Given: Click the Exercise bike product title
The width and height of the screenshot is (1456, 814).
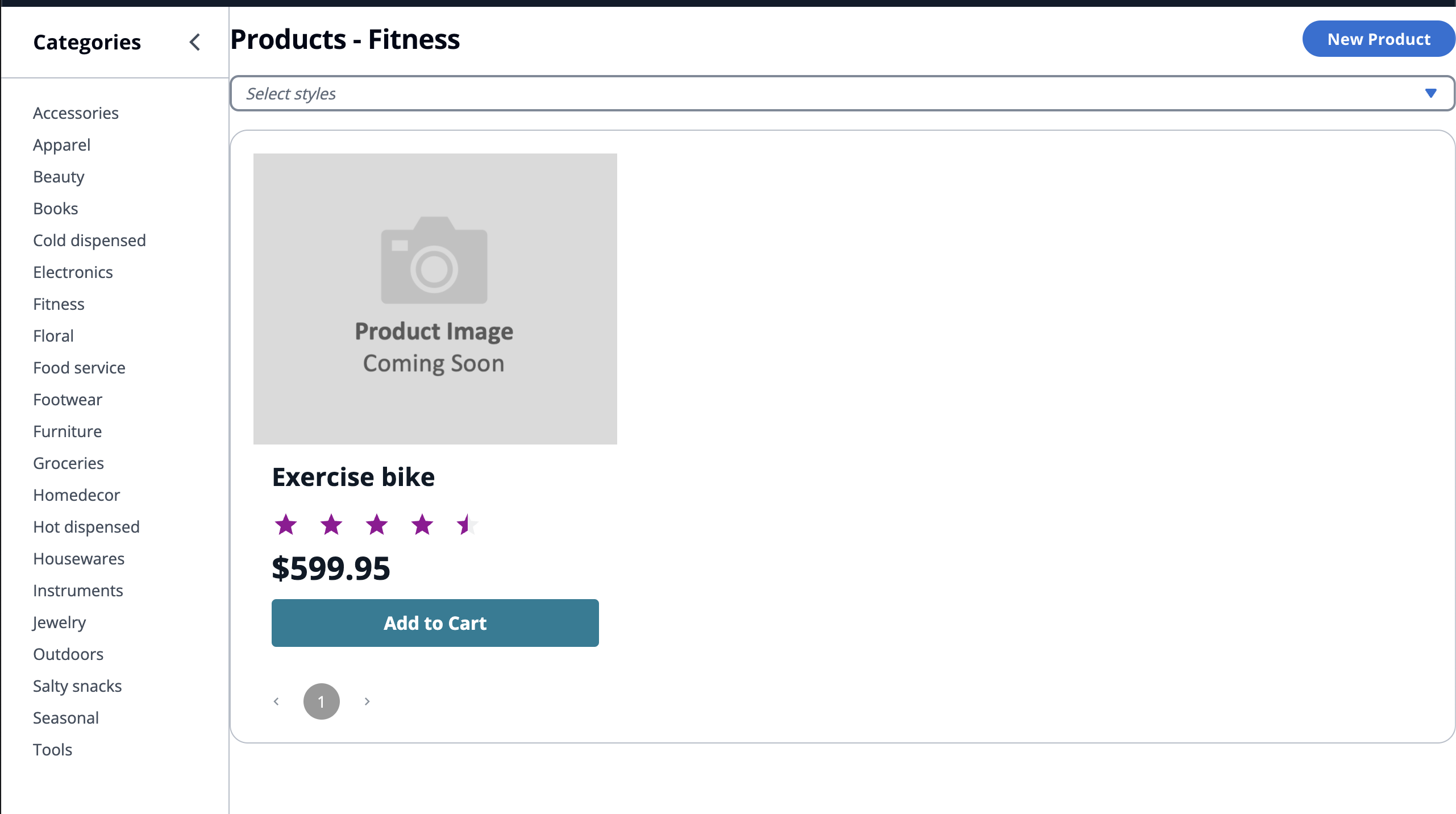Looking at the screenshot, I should pyautogui.click(x=353, y=477).
